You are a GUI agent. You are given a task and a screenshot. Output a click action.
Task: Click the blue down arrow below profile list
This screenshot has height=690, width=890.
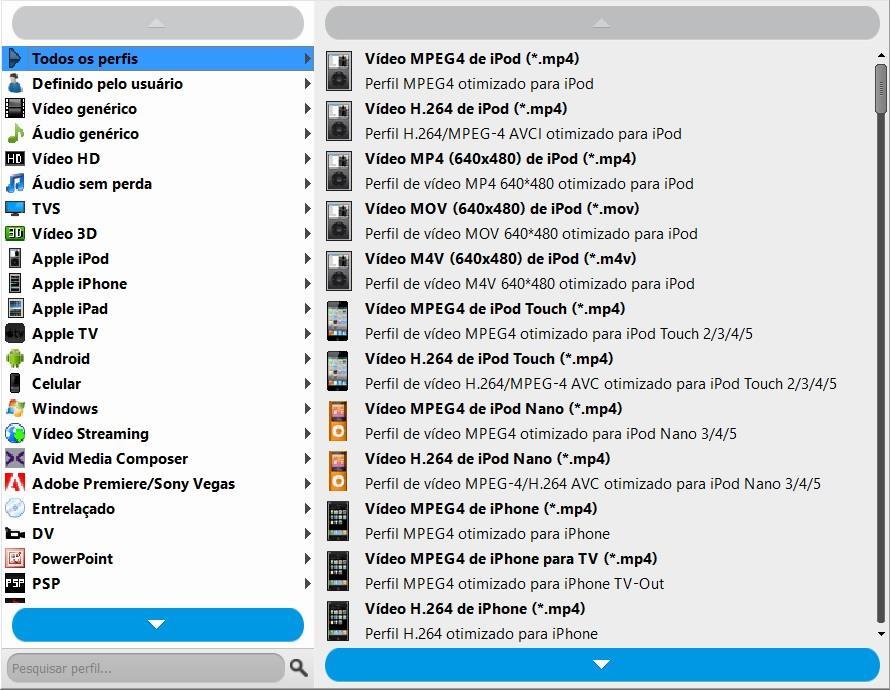[602, 664]
